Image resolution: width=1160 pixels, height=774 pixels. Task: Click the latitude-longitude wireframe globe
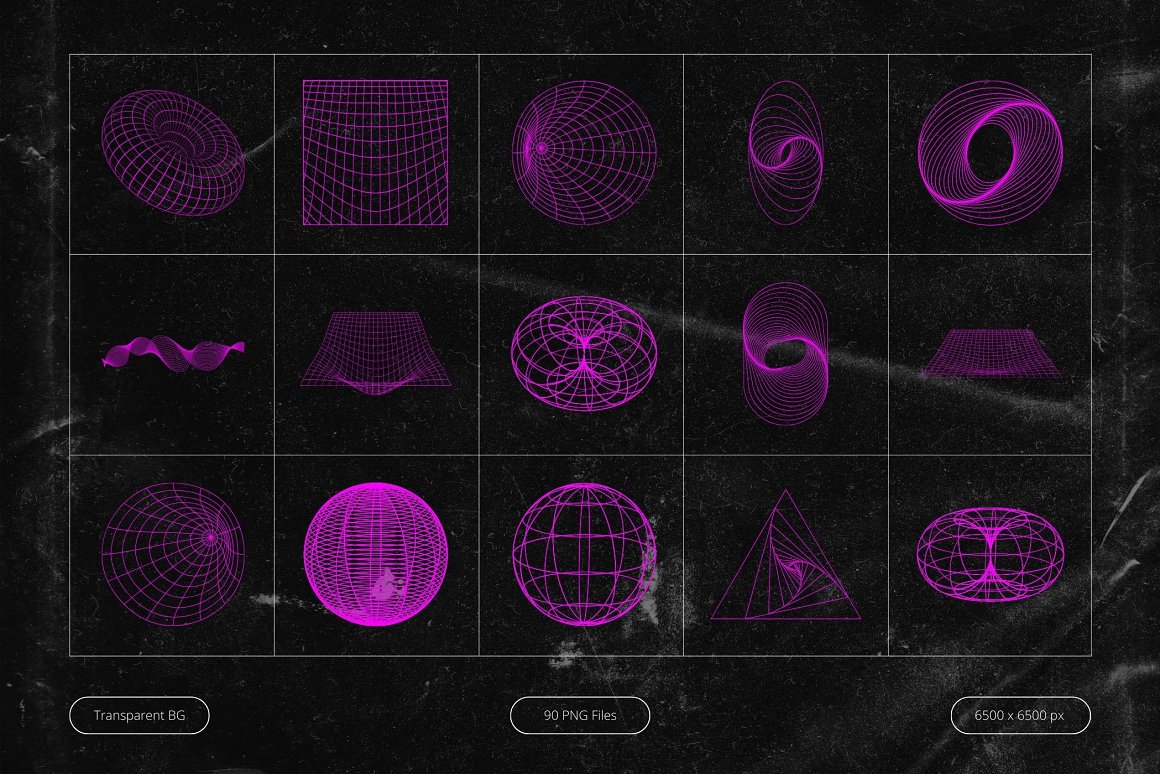(x=583, y=554)
